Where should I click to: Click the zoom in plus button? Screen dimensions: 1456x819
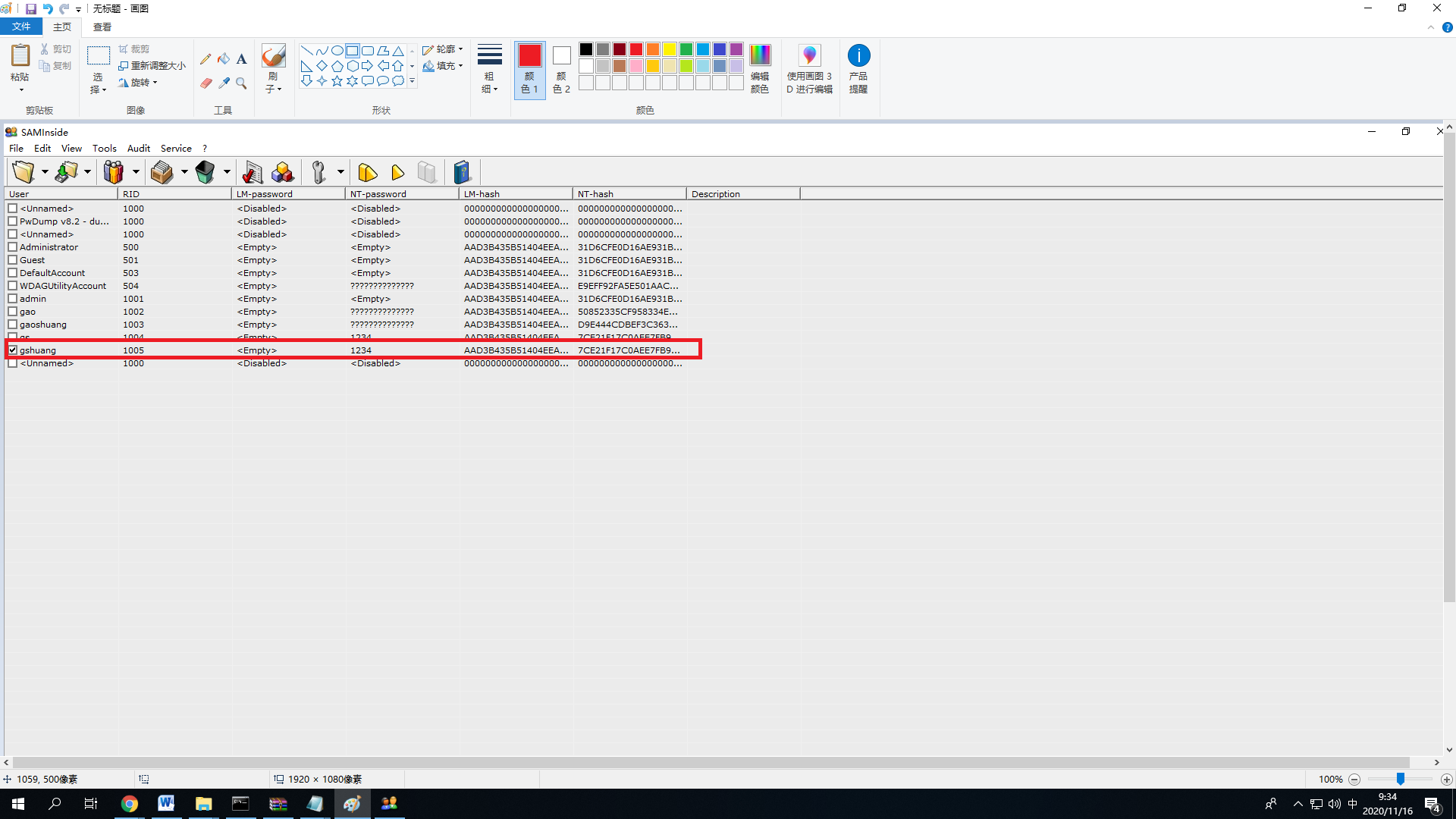1446,780
